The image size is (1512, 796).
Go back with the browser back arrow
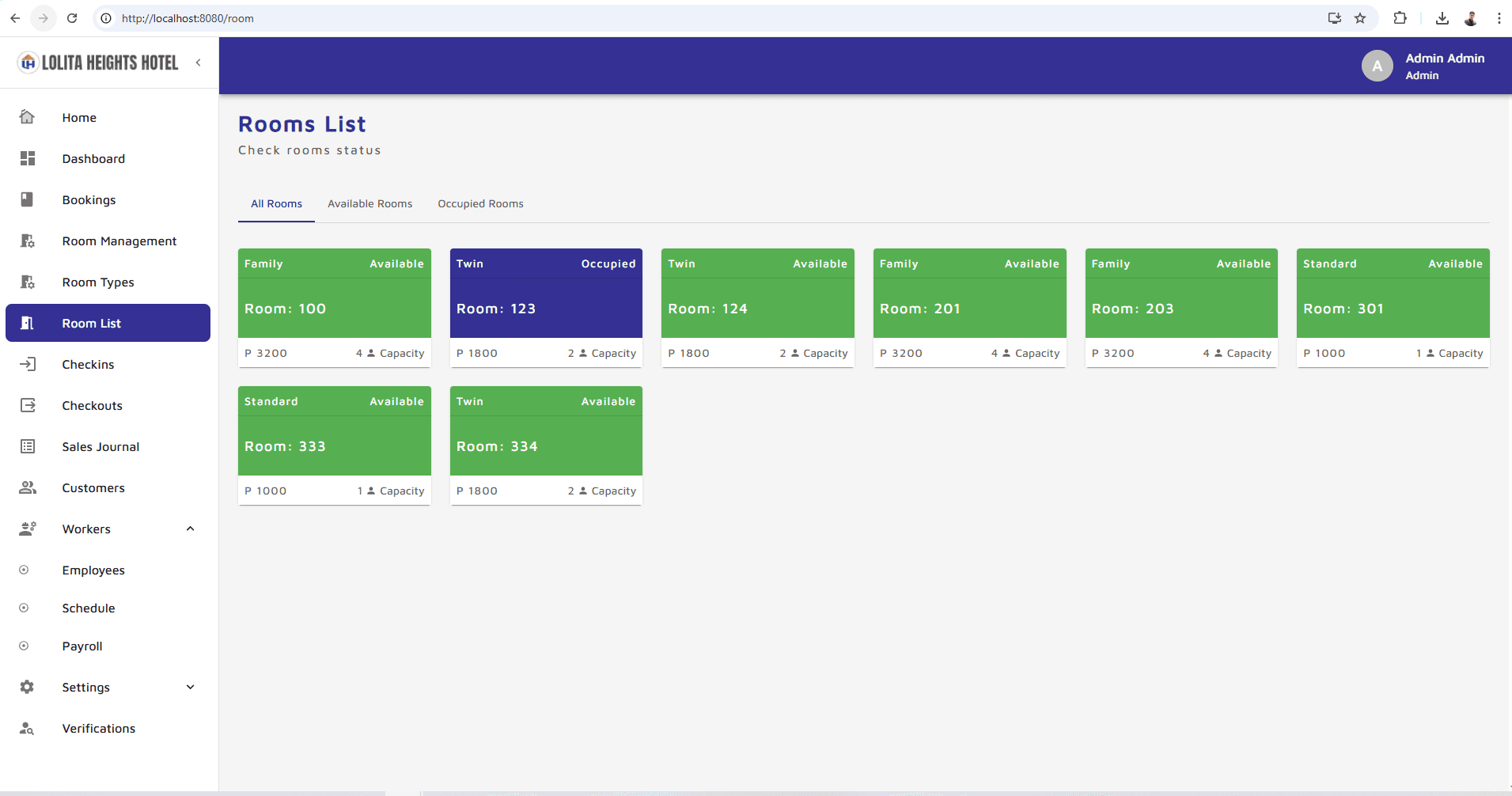[x=15, y=18]
